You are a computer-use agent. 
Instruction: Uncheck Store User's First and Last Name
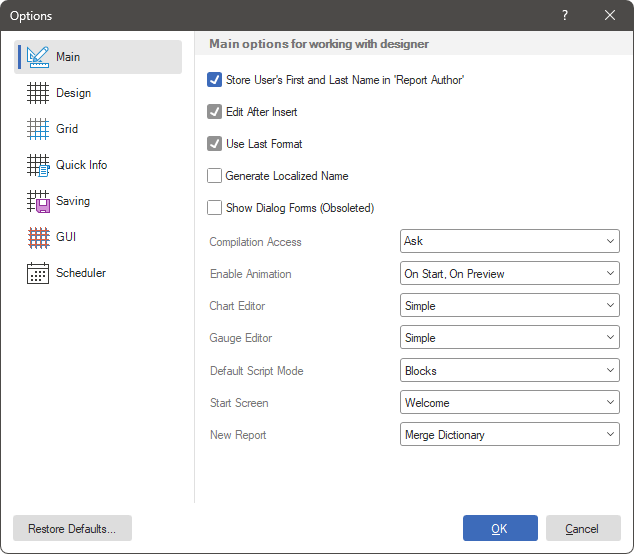click(214, 80)
